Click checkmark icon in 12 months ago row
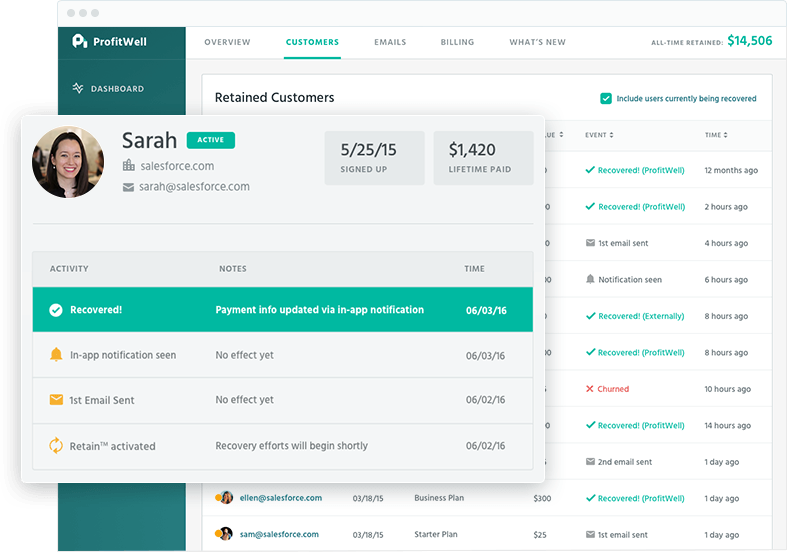787x552 pixels. click(590, 170)
